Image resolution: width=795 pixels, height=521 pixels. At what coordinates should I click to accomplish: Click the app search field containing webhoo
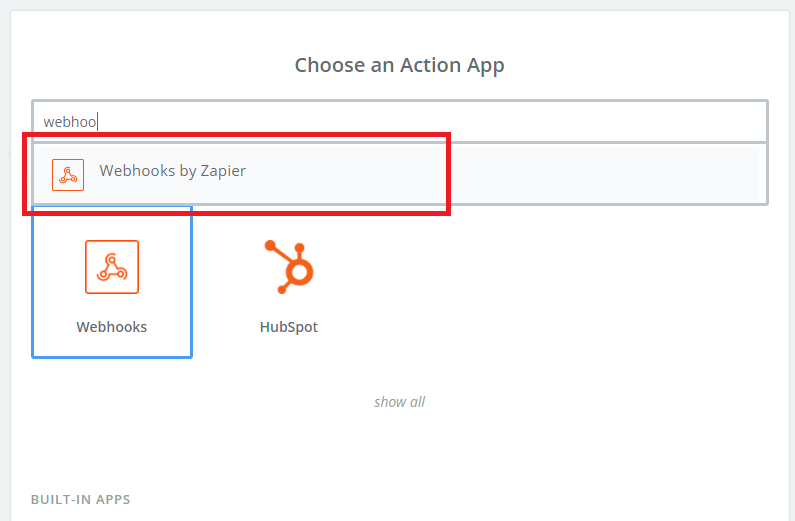[400, 122]
